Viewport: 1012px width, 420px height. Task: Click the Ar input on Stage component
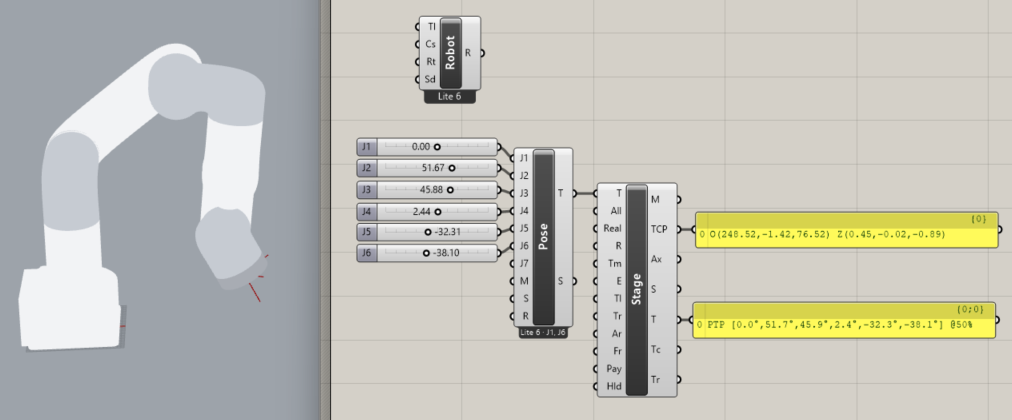coord(616,334)
